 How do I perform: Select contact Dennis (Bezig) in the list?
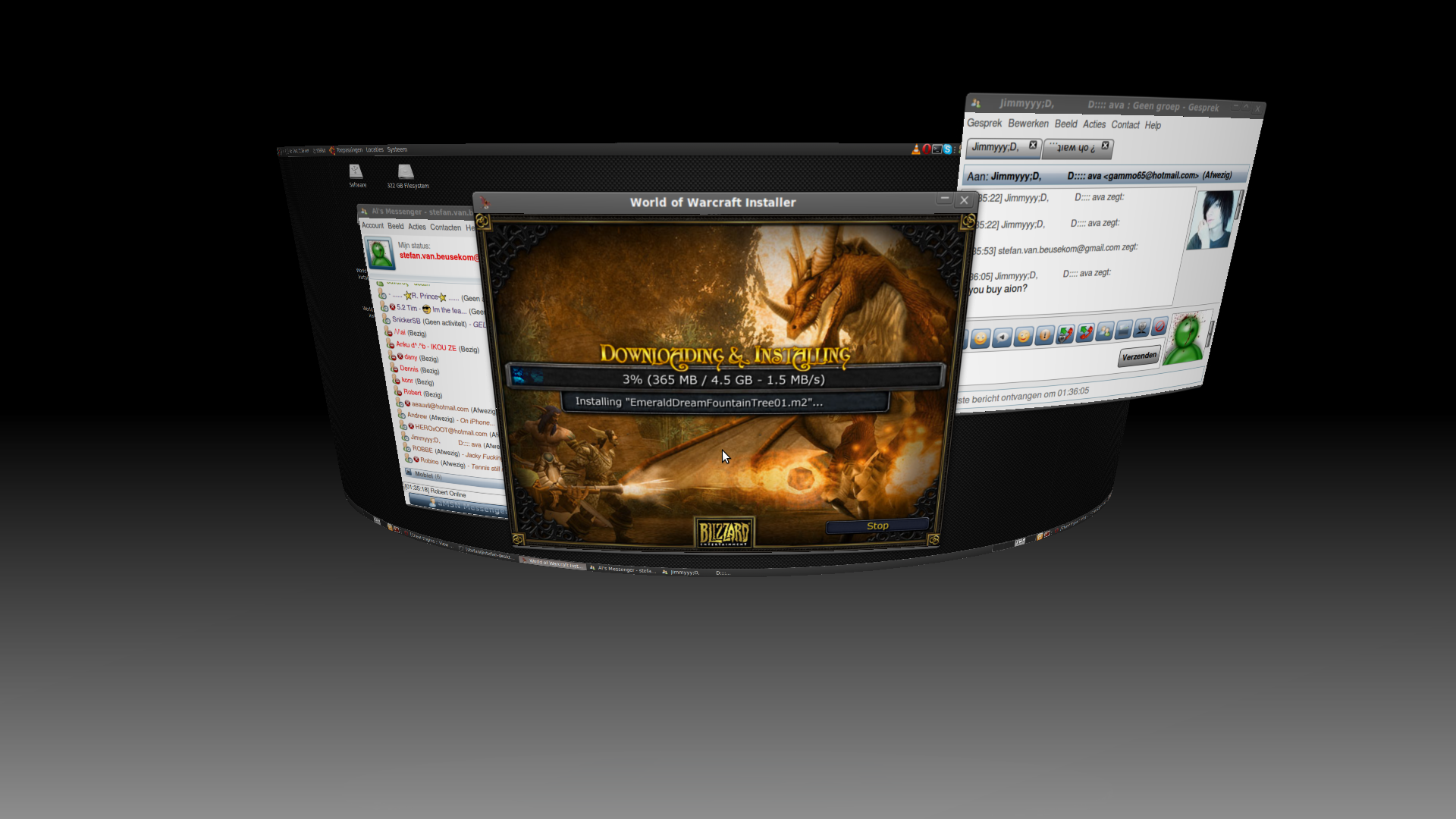click(x=416, y=369)
